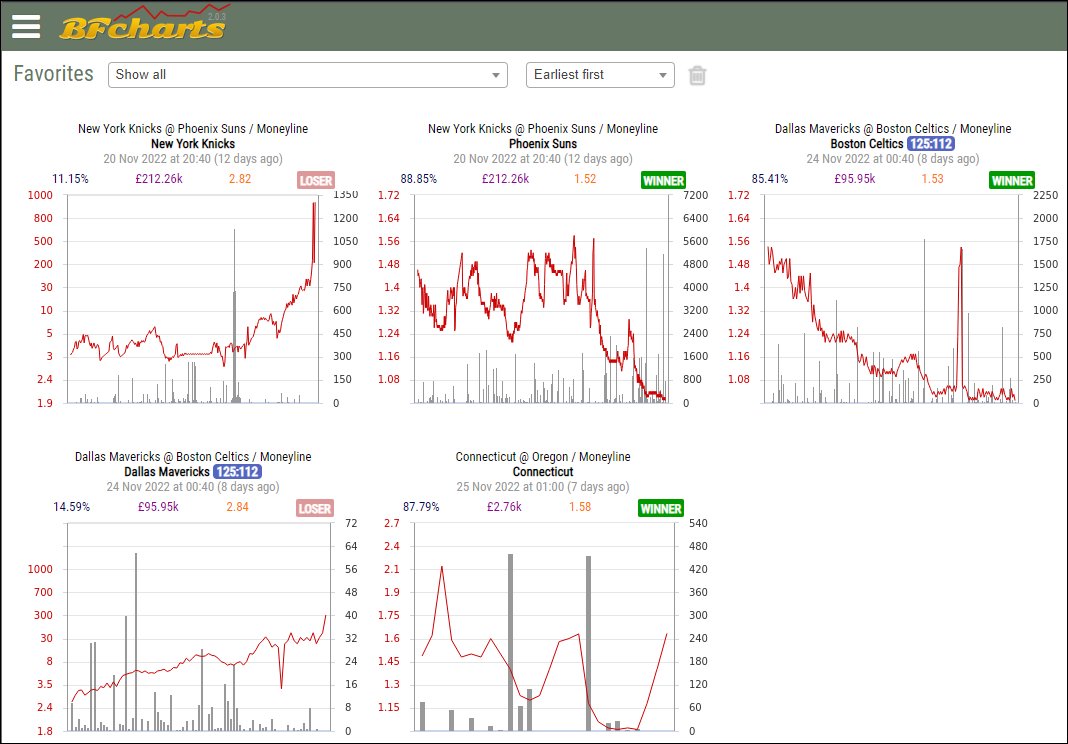Click the trash delete icon
Image resolution: width=1068 pixels, height=744 pixels.
(697, 75)
